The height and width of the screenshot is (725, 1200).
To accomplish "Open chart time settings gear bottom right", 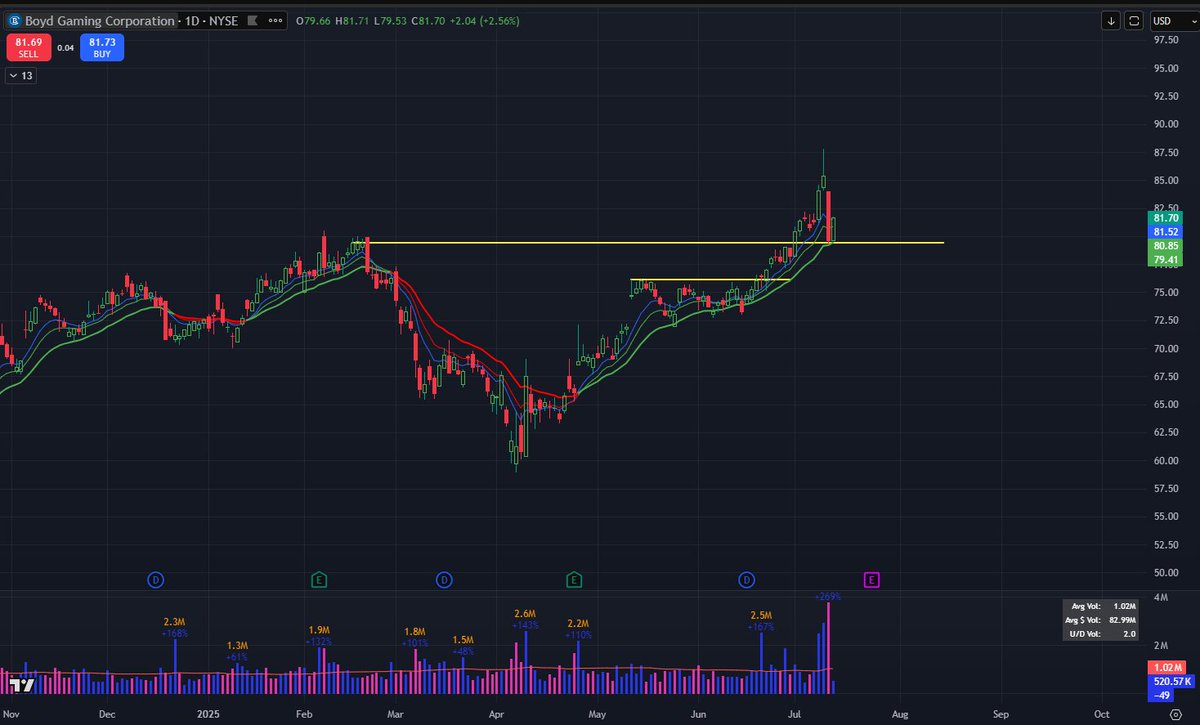I will coord(1175,715).
